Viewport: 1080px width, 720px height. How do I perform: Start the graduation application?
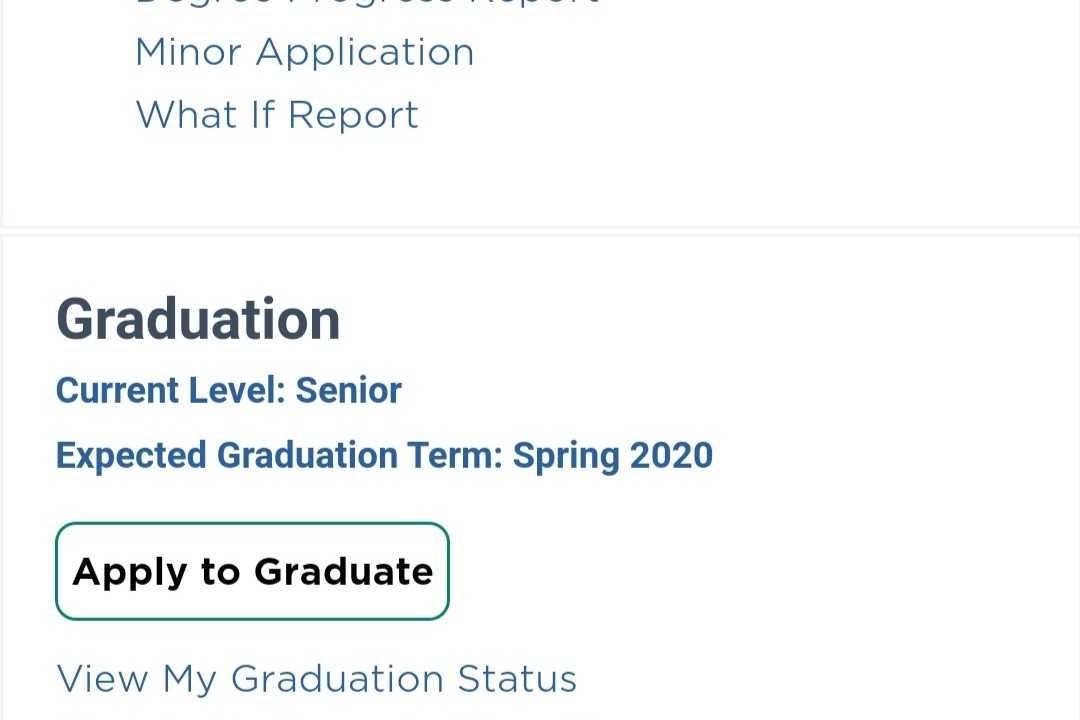pyautogui.click(x=252, y=571)
